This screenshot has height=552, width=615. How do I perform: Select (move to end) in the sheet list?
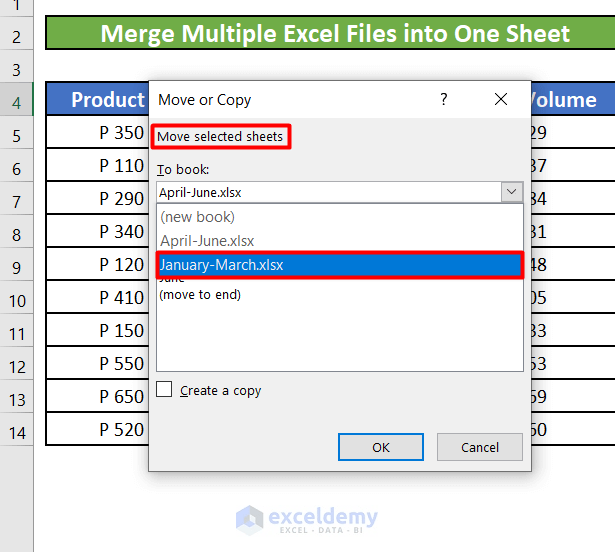(x=200, y=295)
